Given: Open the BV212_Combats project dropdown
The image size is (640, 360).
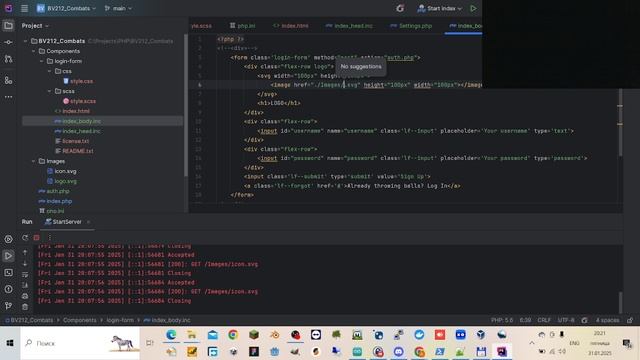Looking at the screenshot, I should (x=66, y=8).
